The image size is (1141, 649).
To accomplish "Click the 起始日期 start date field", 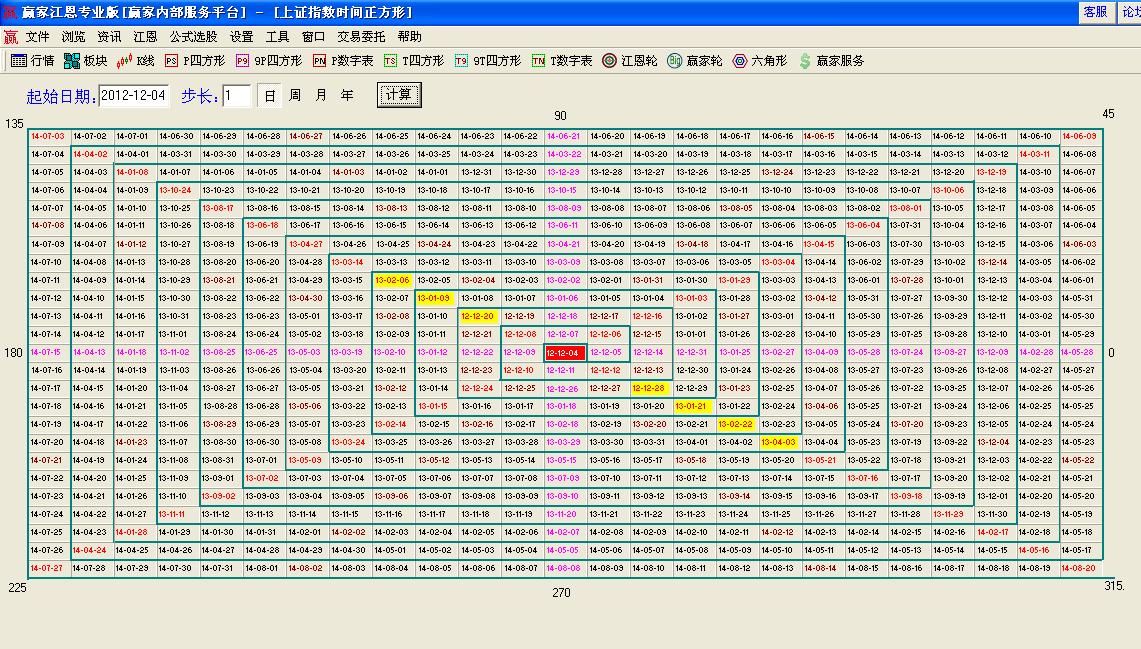I will [134, 96].
